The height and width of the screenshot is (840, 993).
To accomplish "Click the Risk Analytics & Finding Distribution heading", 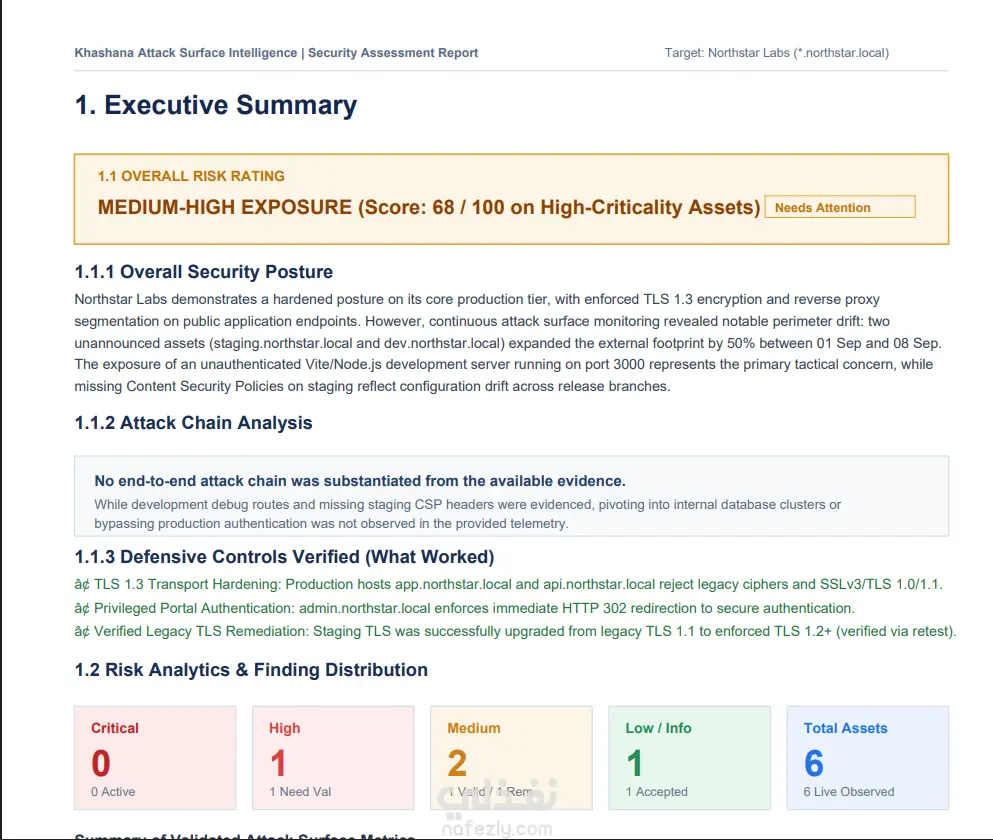I will click(x=251, y=670).
